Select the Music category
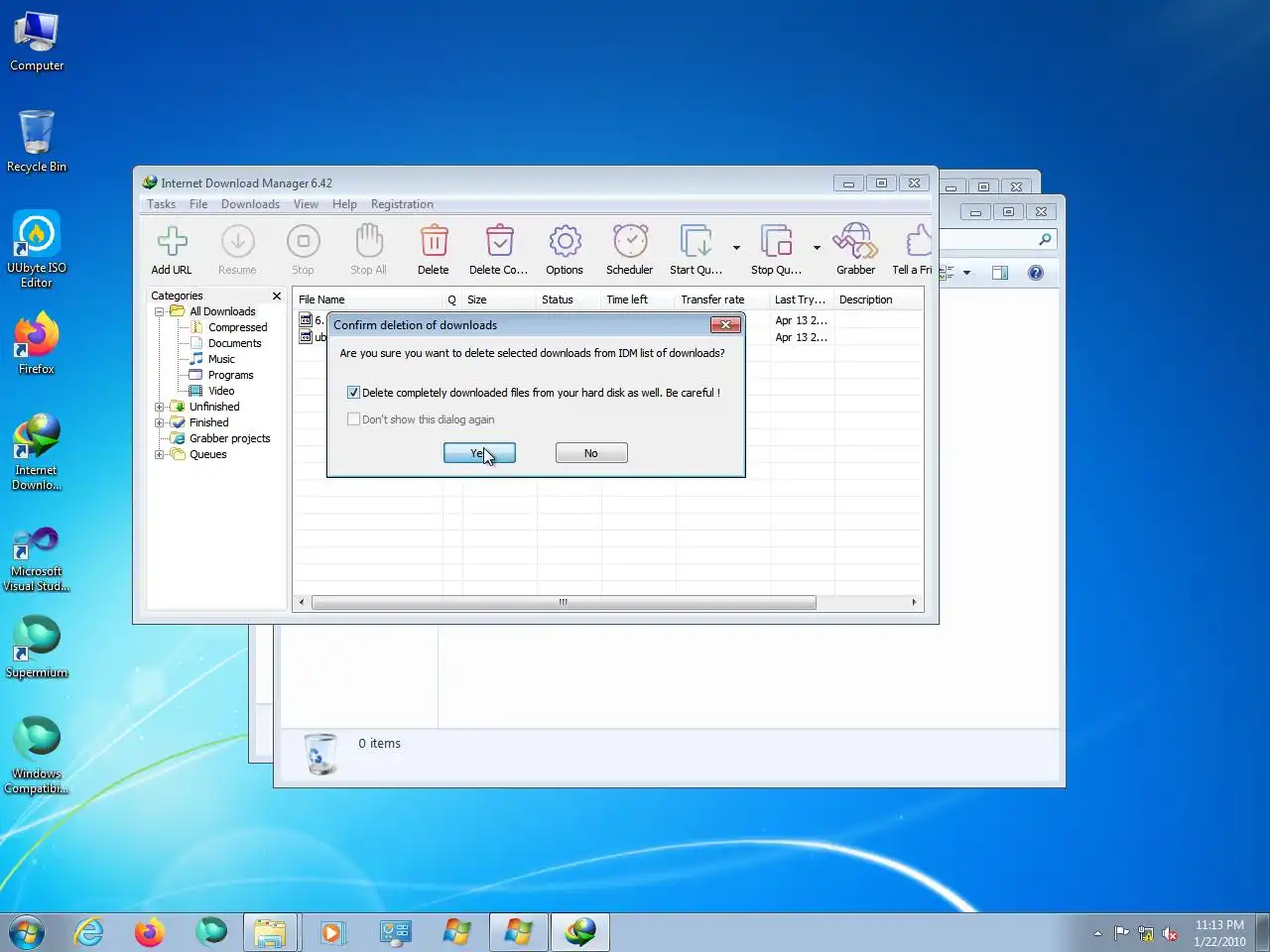This screenshot has width=1270, height=952. click(221, 359)
